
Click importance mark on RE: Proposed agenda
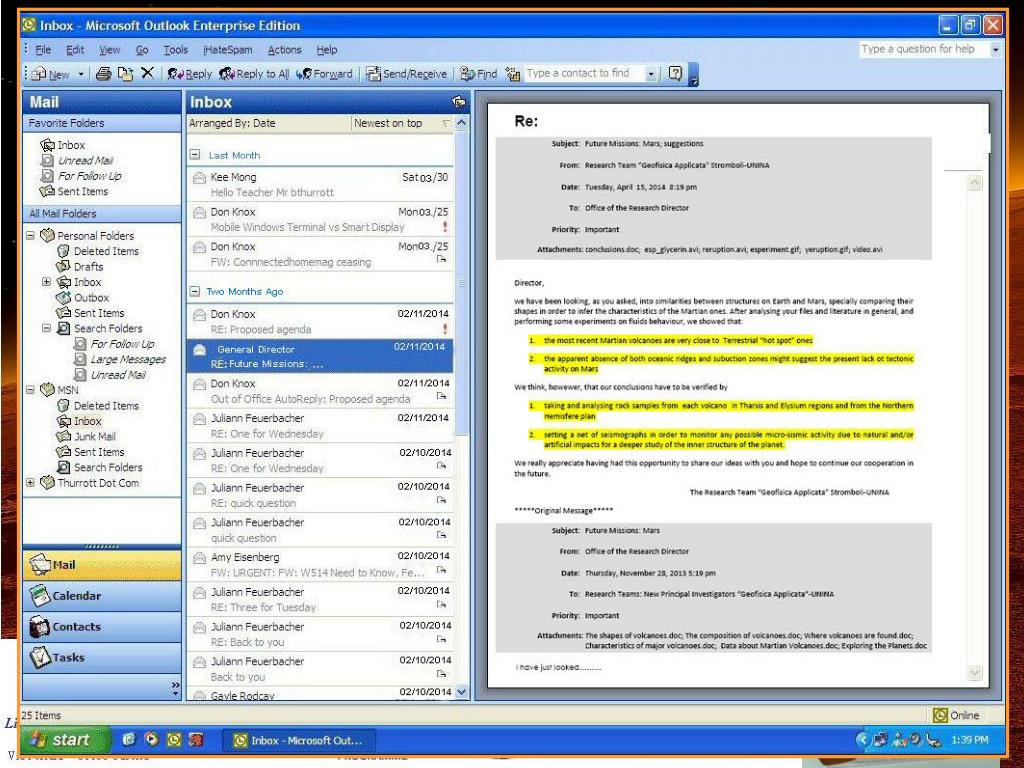(445, 328)
